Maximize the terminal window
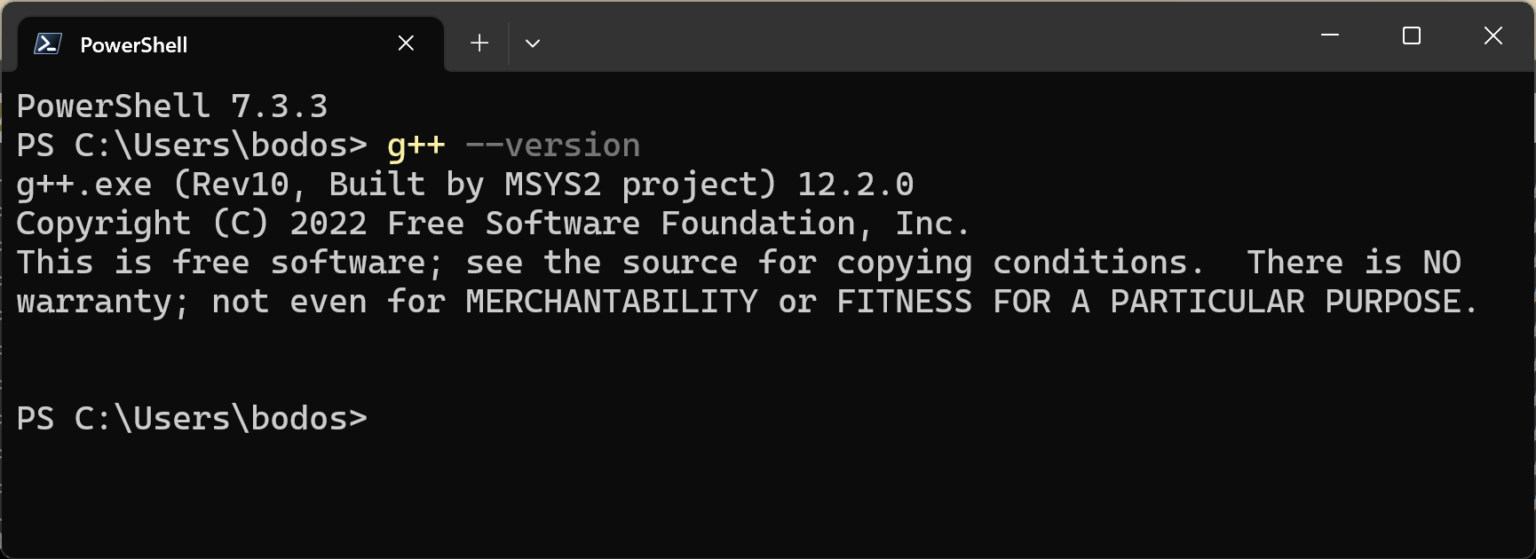The image size is (1536, 559). (x=1411, y=36)
